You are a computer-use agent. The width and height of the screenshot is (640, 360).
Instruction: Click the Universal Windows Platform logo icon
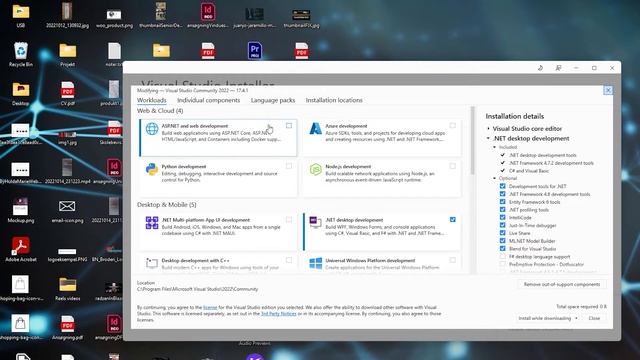coord(316,263)
